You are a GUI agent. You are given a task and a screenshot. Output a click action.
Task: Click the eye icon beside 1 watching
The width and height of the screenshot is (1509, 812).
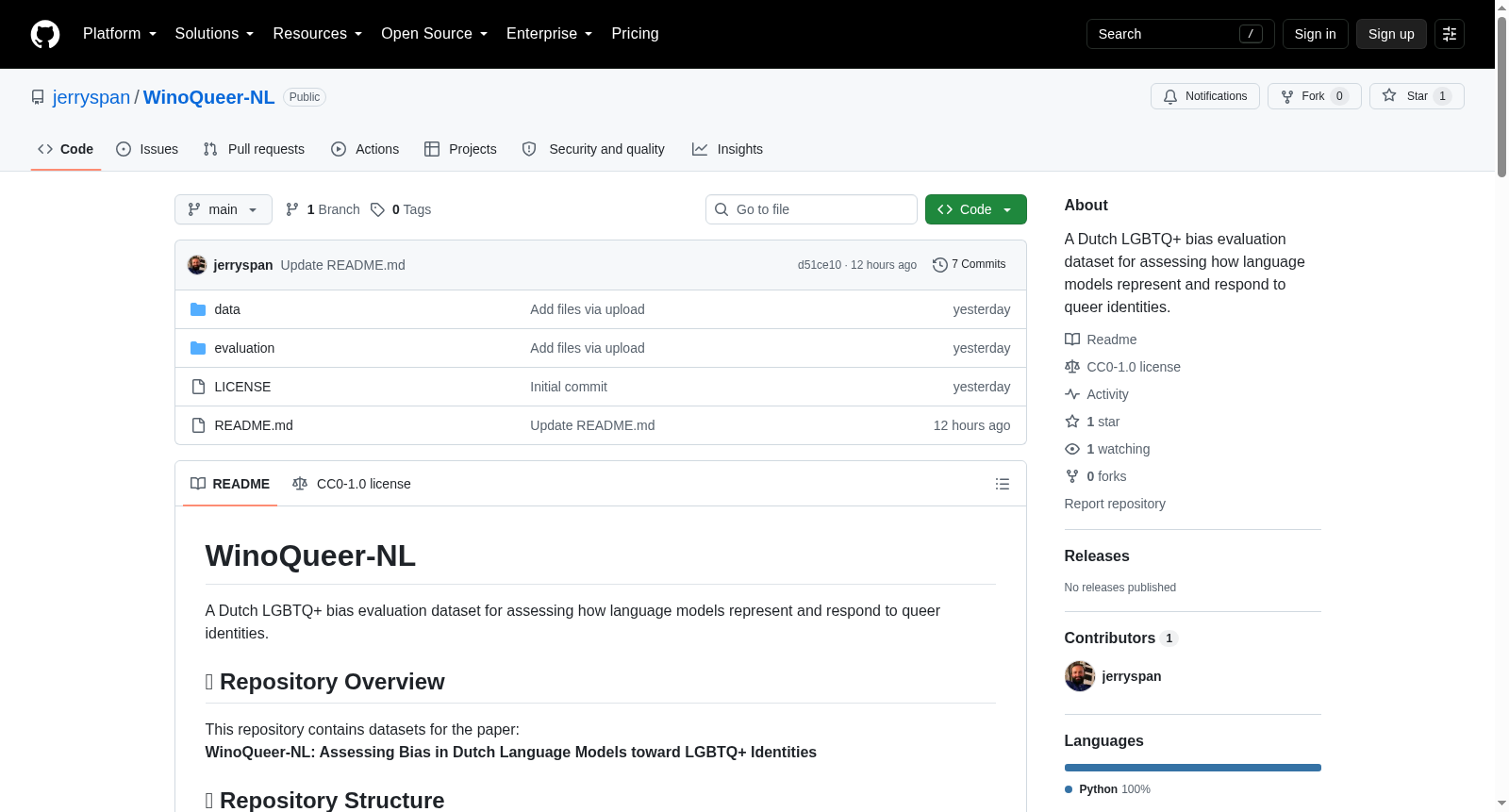(1072, 449)
